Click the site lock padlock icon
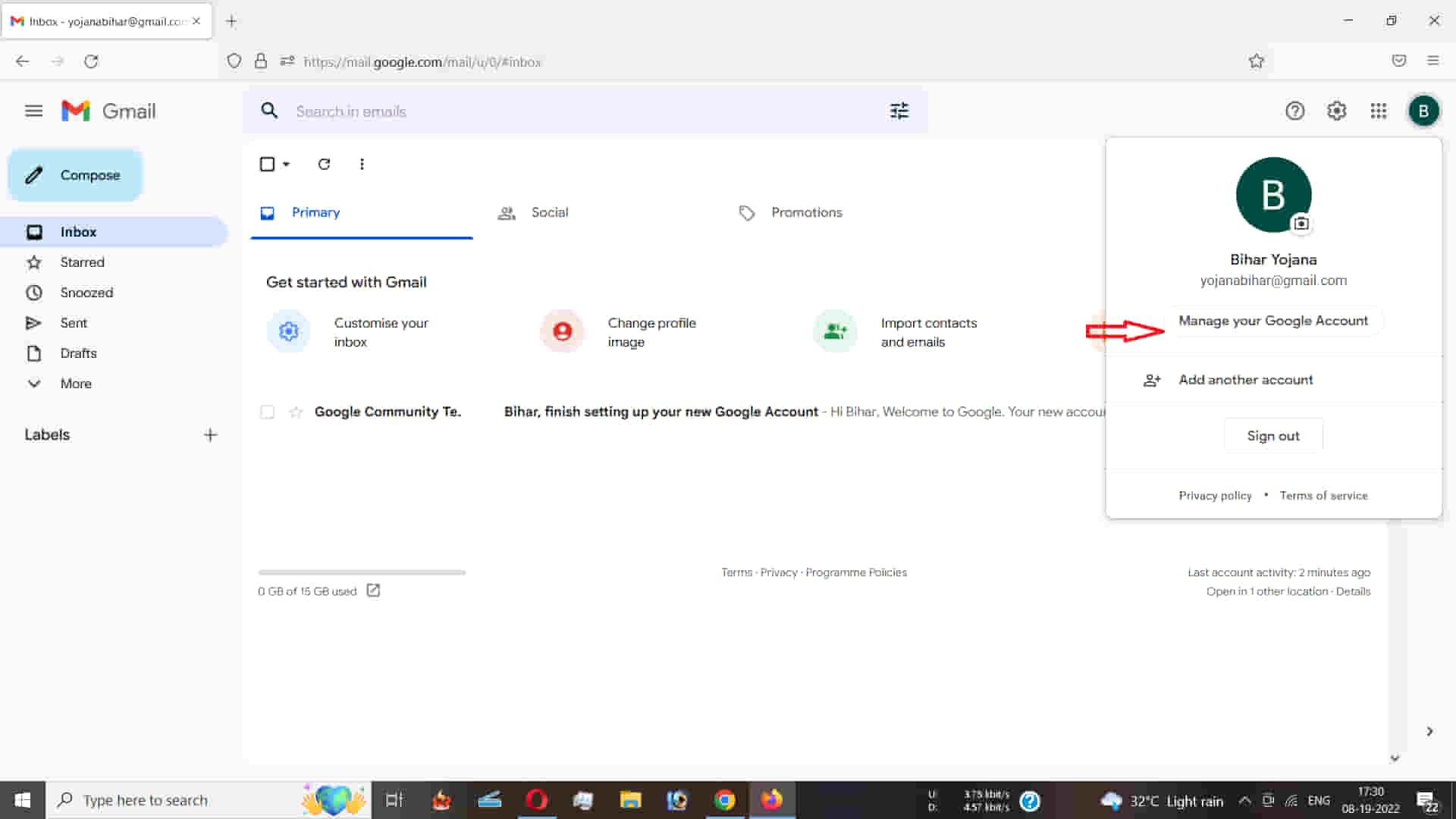 click(x=261, y=61)
